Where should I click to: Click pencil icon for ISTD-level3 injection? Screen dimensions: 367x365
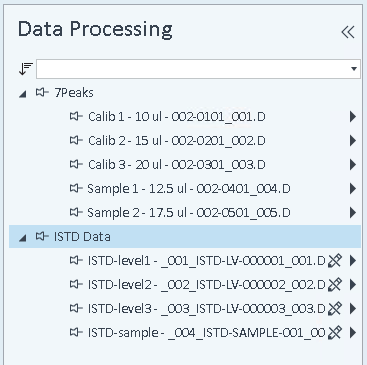(x=335, y=308)
